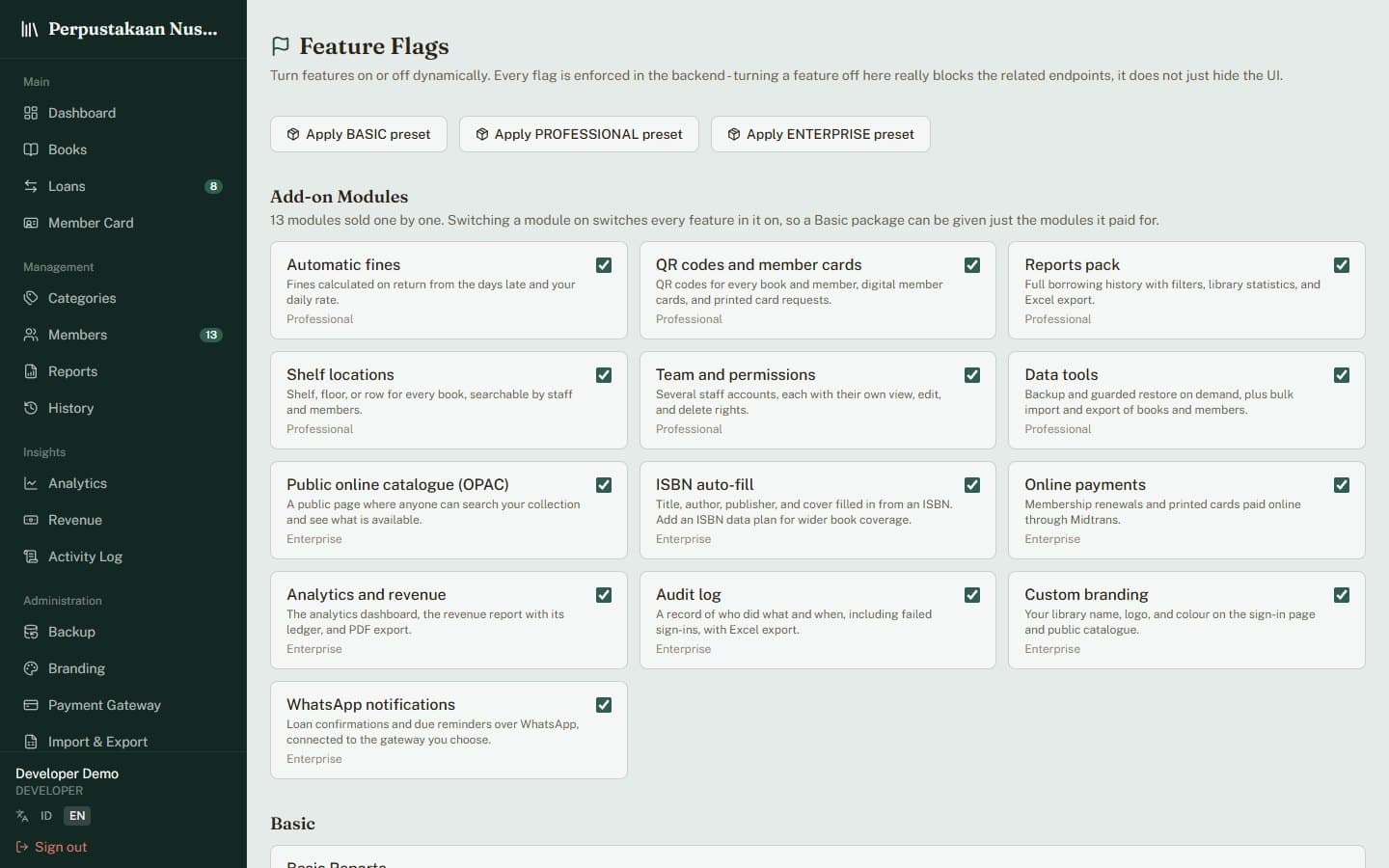Open the Dashboard icon in sidebar
The image size is (1389, 868).
31,113
